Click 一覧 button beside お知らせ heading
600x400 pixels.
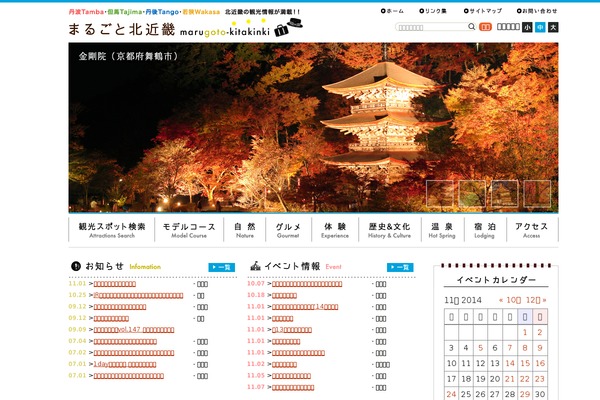coord(222,267)
